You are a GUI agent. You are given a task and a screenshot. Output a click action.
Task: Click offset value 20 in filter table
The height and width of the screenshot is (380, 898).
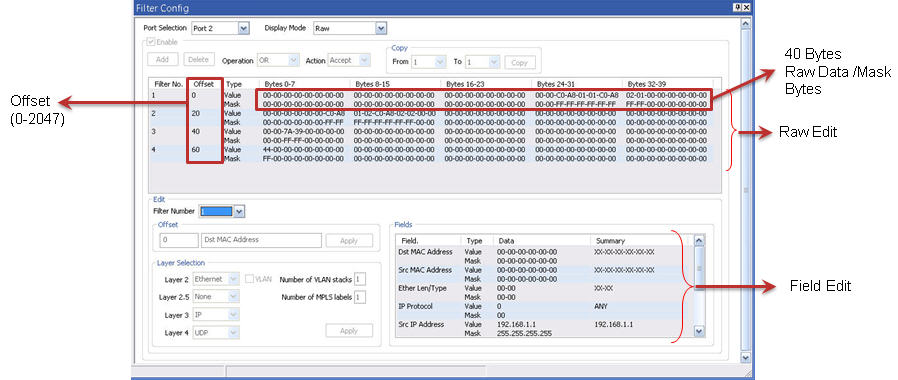pos(196,113)
